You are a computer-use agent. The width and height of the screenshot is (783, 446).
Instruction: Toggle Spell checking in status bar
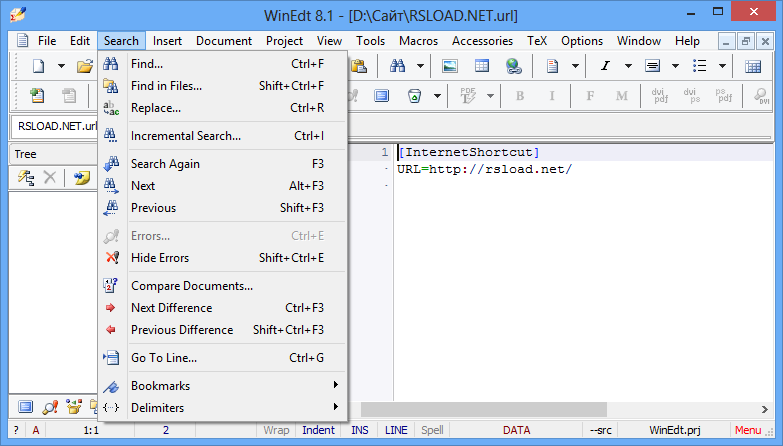click(x=432, y=430)
